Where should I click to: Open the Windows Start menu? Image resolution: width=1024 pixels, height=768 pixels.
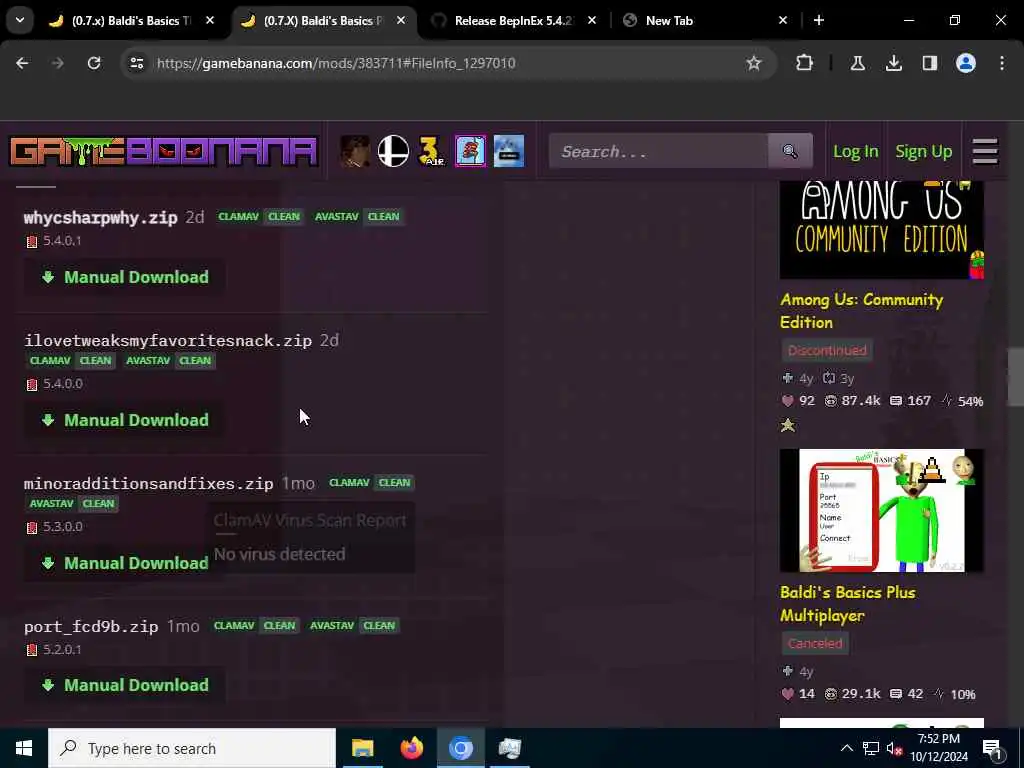click(x=24, y=748)
